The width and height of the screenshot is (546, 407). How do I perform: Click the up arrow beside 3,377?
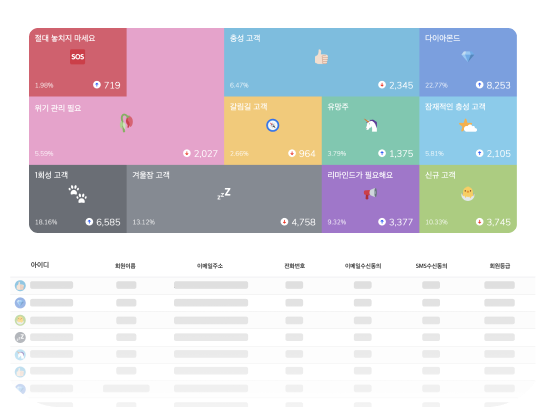382,221
